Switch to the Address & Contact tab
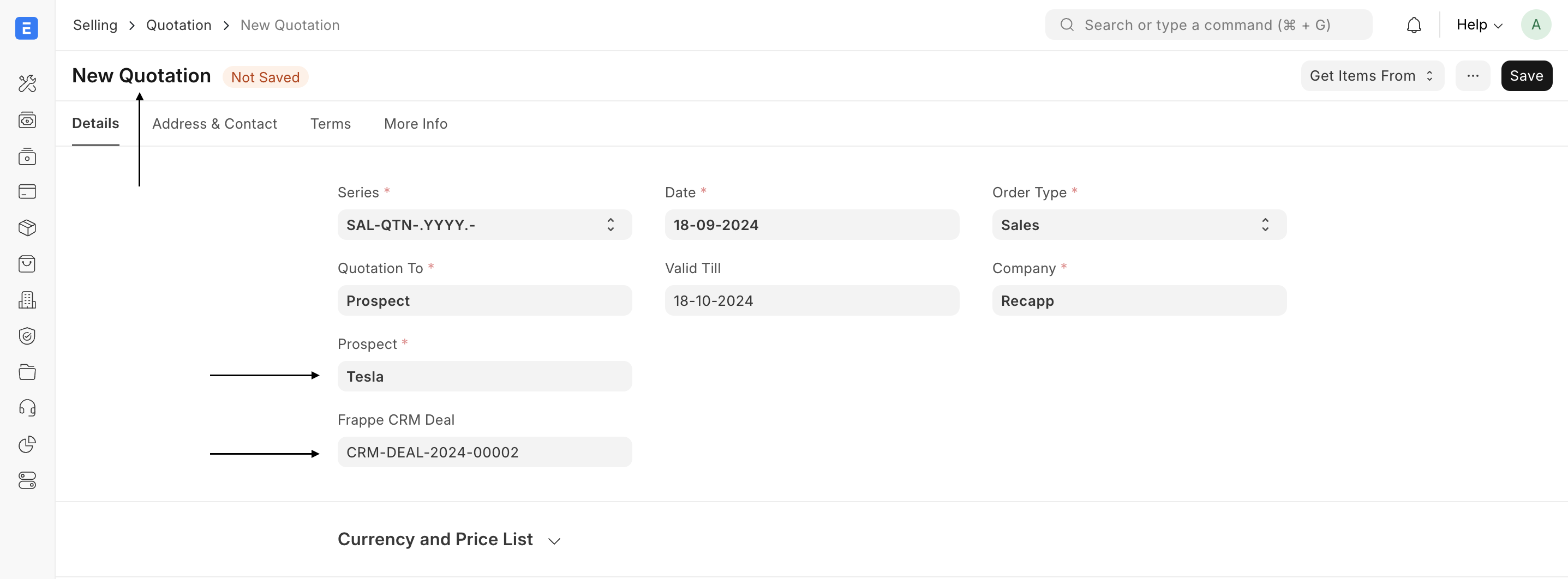The image size is (1568, 579). coord(214,124)
